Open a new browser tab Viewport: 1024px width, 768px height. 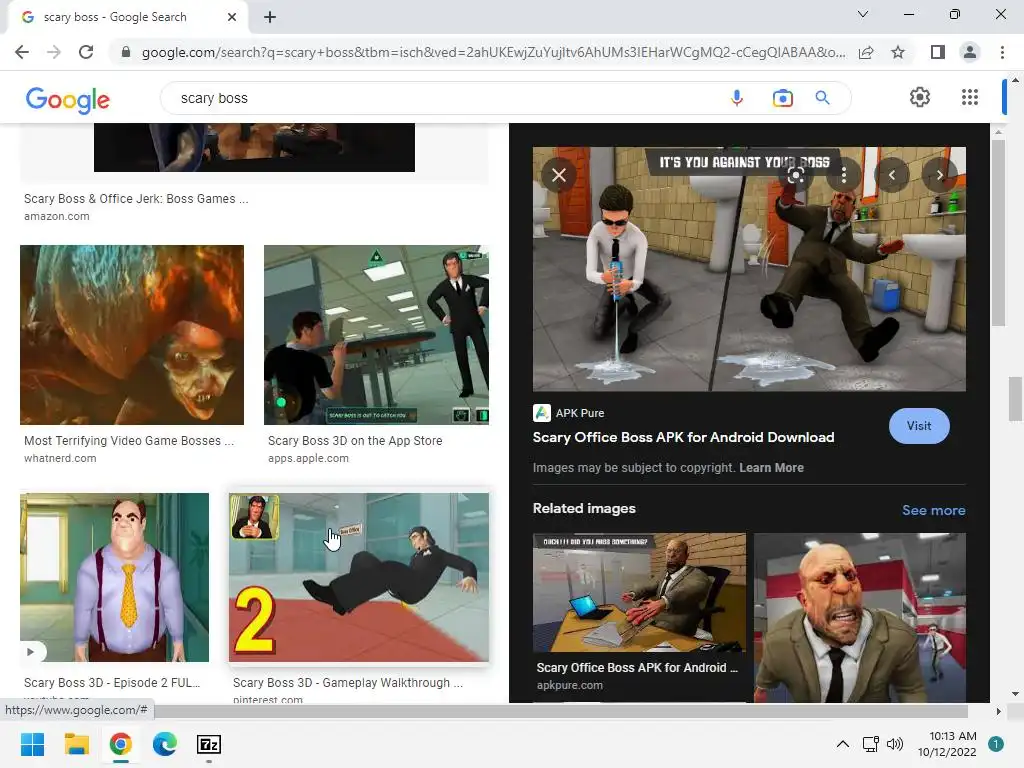(x=270, y=17)
